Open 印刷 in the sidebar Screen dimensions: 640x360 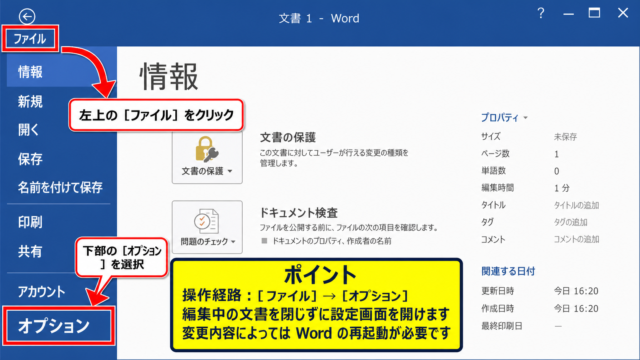click(30, 222)
